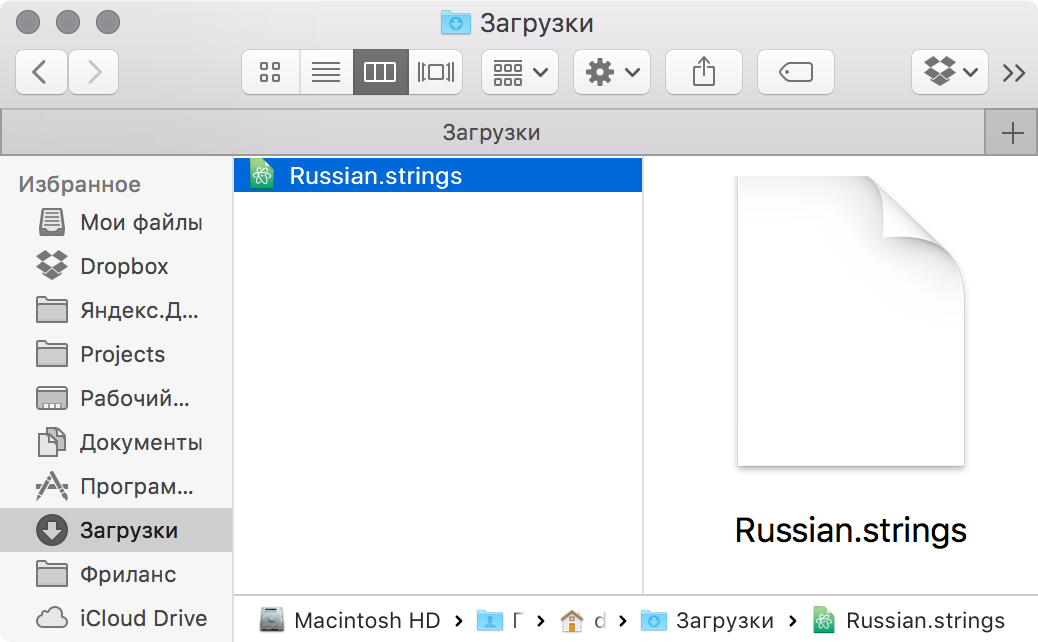The width and height of the screenshot is (1038, 642).
Task: Show more toolbar items via double chevron
Action: click(1013, 72)
